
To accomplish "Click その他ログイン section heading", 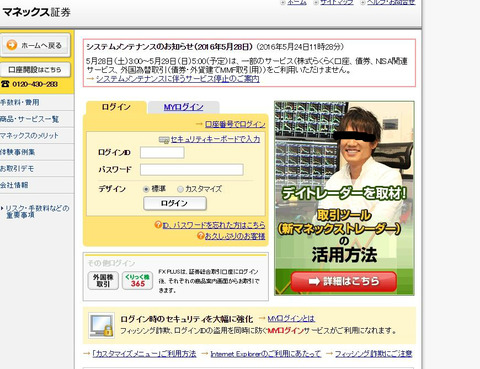I will 111,263.
